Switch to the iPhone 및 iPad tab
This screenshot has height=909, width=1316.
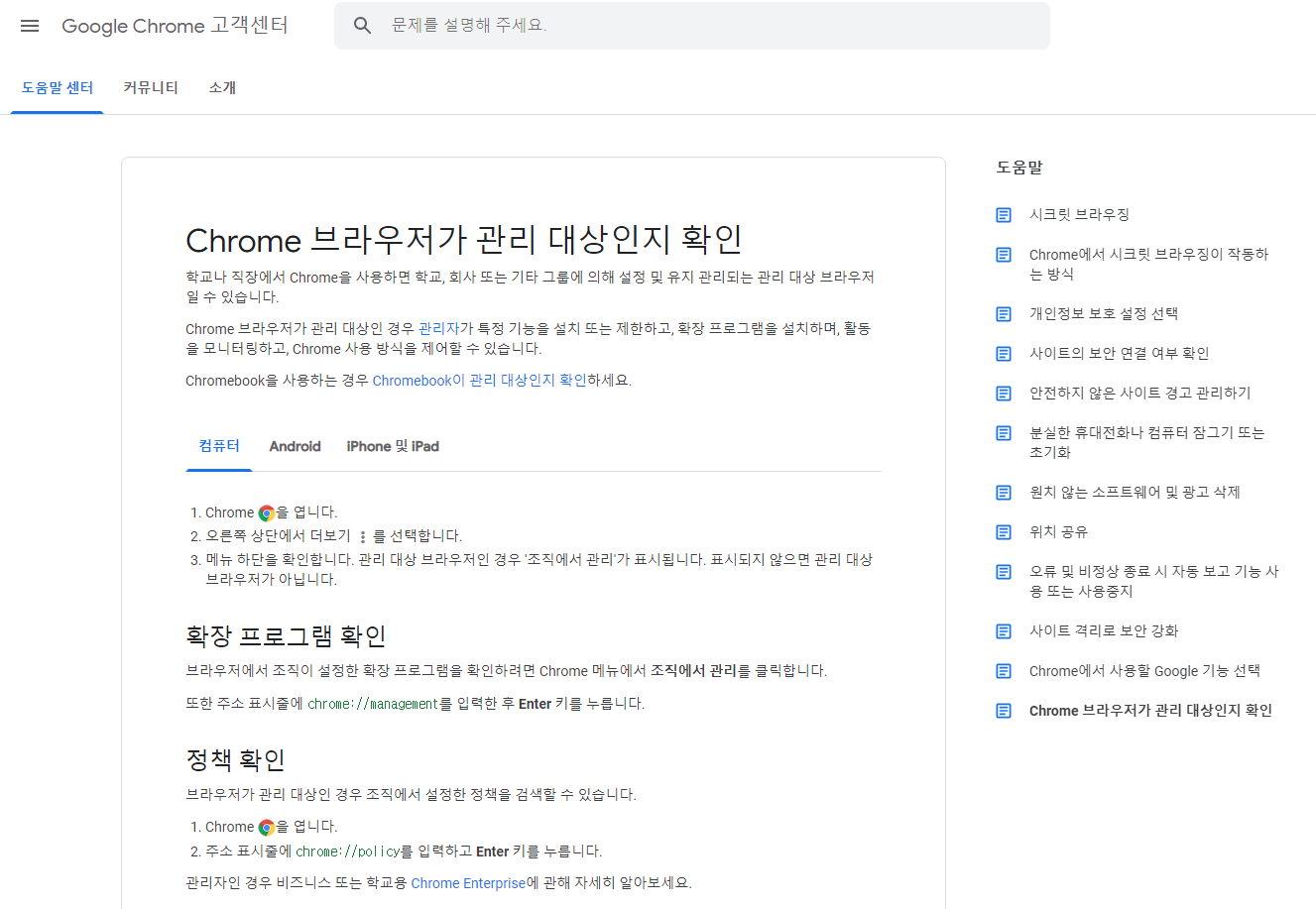(393, 446)
